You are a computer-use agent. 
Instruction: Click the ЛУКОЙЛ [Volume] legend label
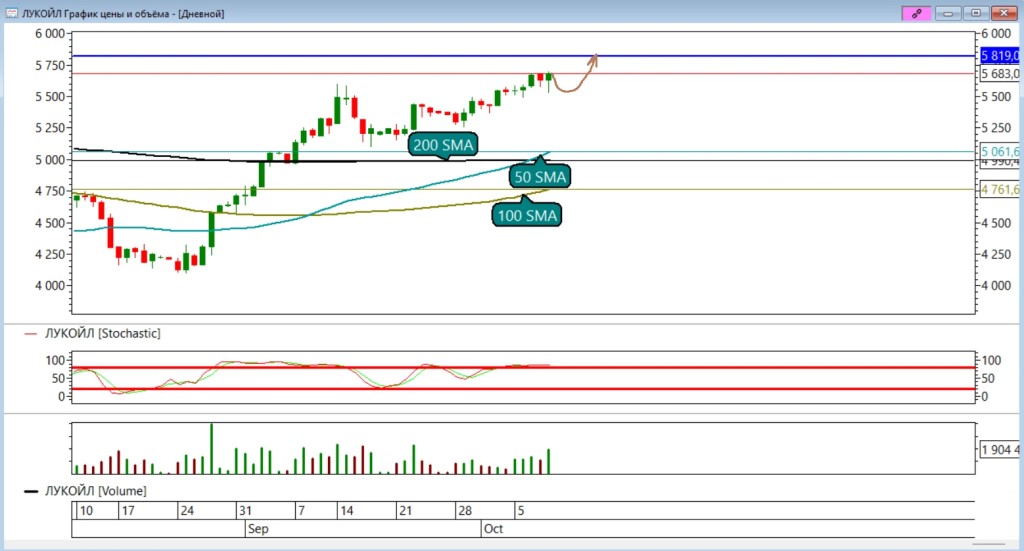(x=95, y=491)
